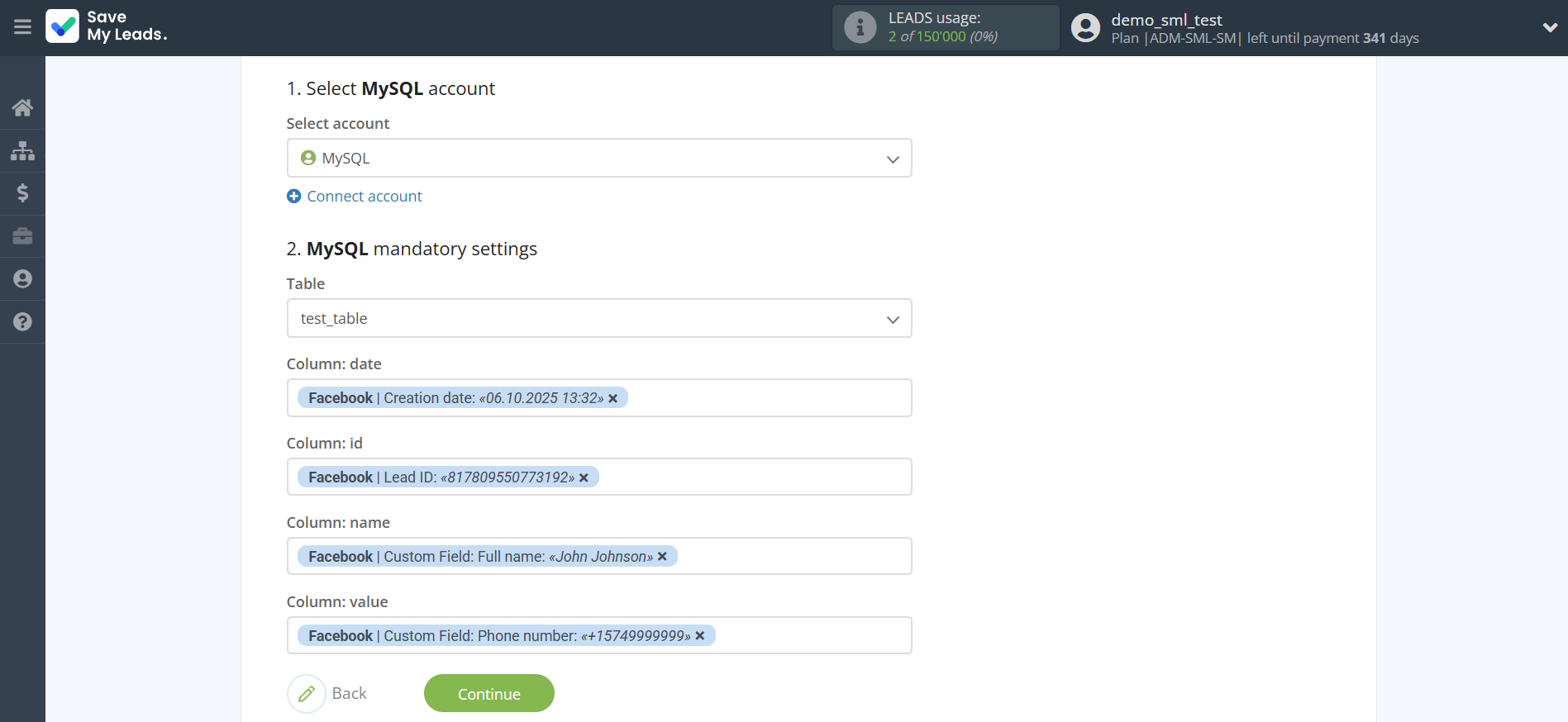This screenshot has width=1568, height=722.
Task: Click the Save My Leads logo
Action: (x=107, y=26)
